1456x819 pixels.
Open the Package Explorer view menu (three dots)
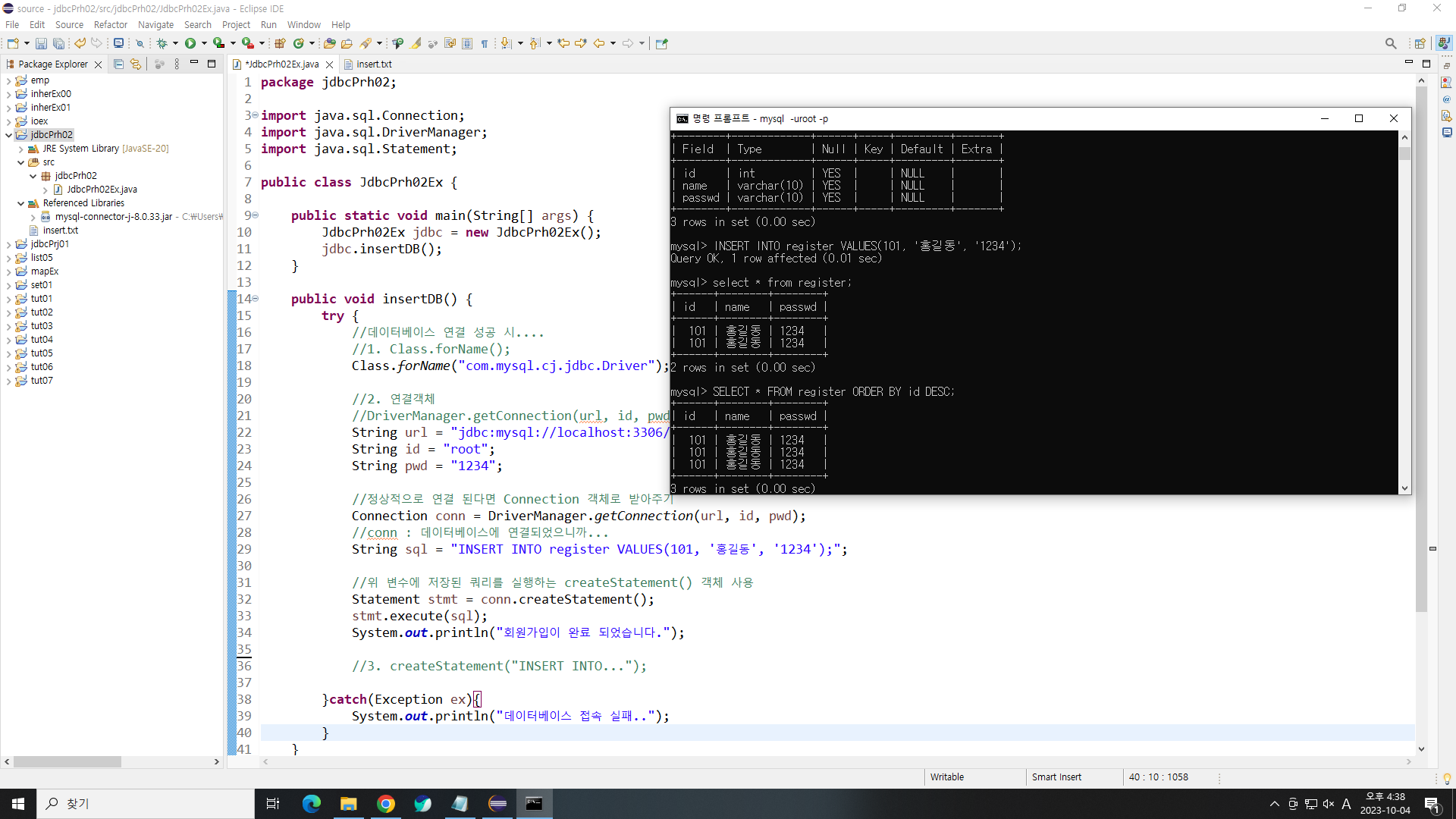pos(177,64)
